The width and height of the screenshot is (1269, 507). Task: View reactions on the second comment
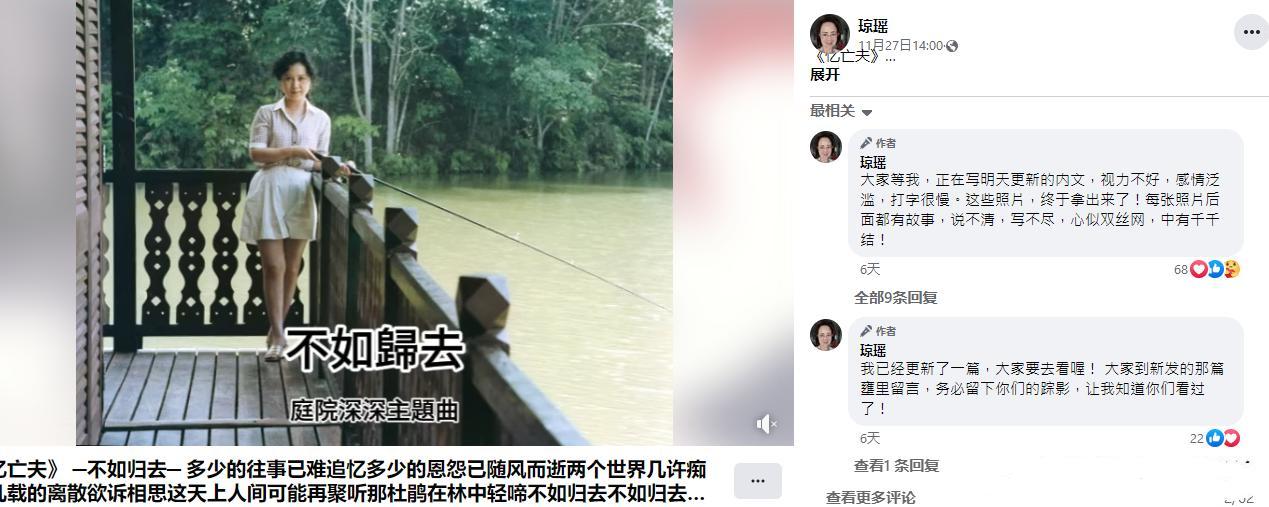(x=1215, y=438)
